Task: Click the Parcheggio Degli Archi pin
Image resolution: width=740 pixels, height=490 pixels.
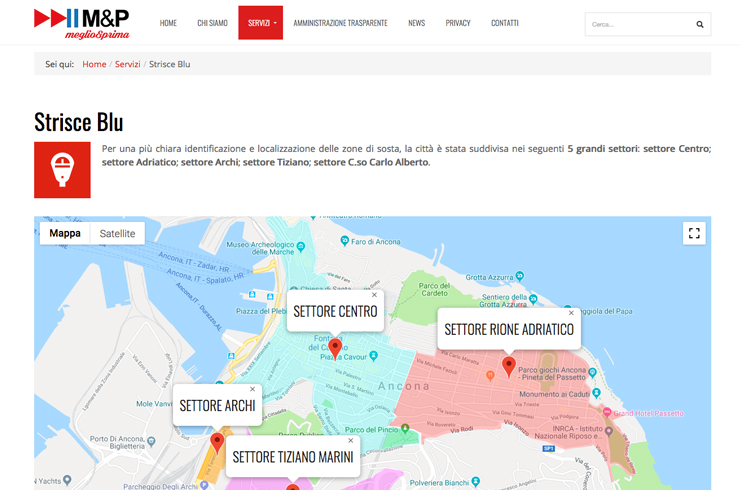Action: (x=204, y=485)
